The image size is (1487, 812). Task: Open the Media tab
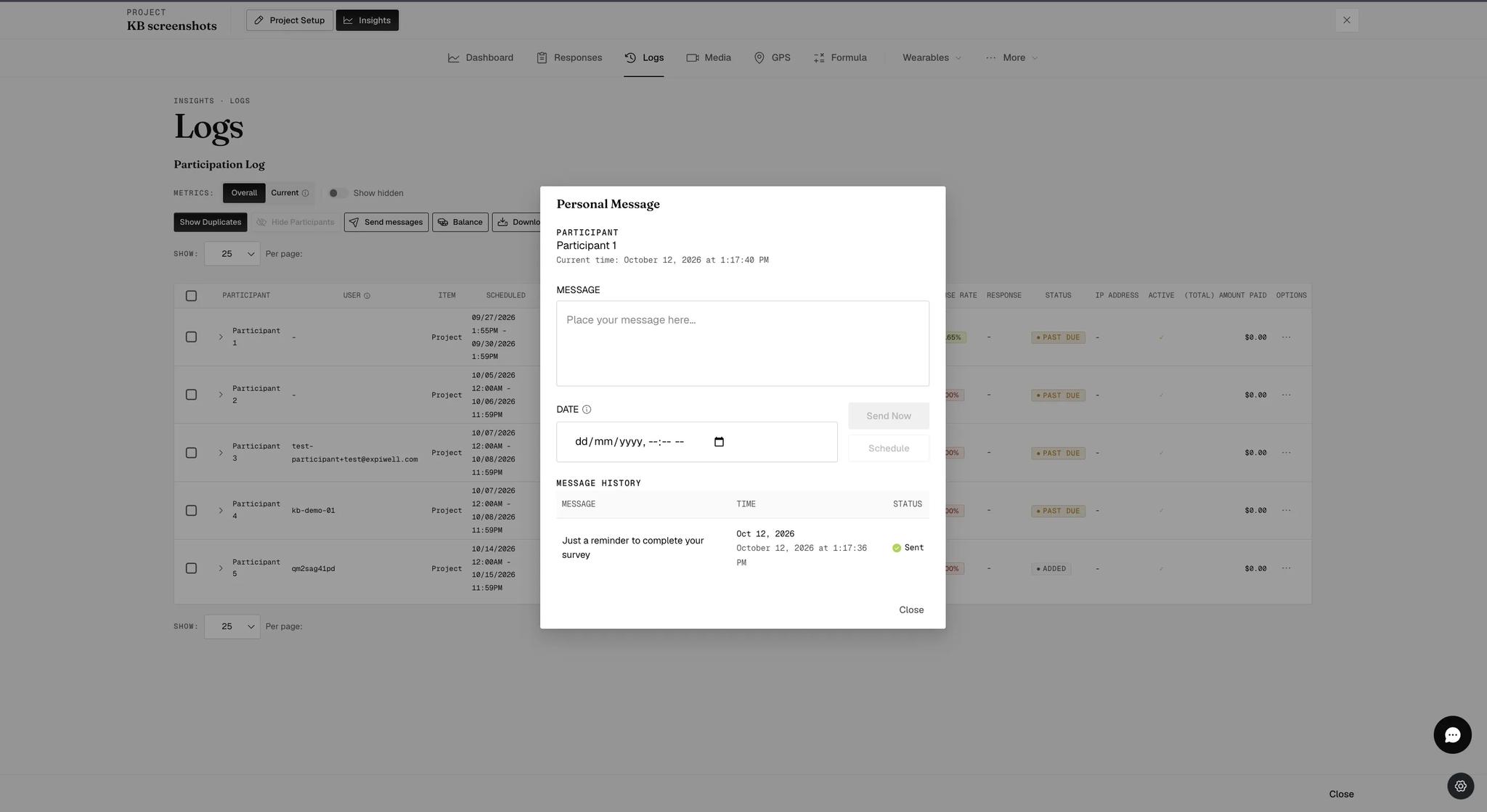[x=709, y=58]
